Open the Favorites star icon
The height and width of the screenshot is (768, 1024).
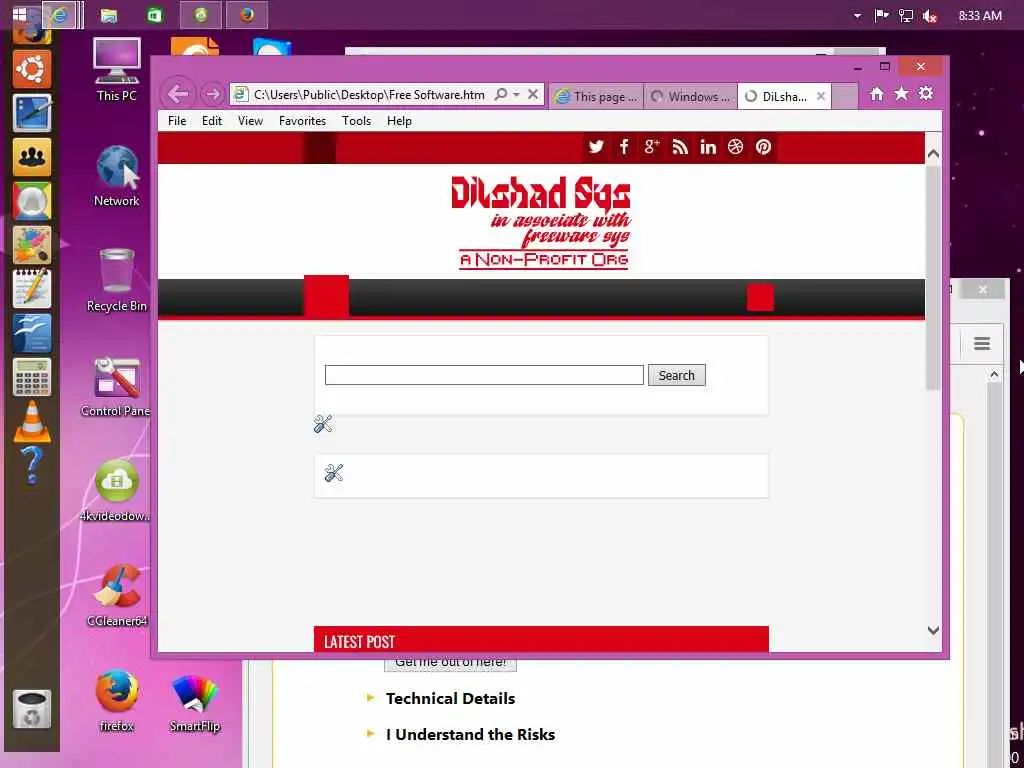click(901, 93)
